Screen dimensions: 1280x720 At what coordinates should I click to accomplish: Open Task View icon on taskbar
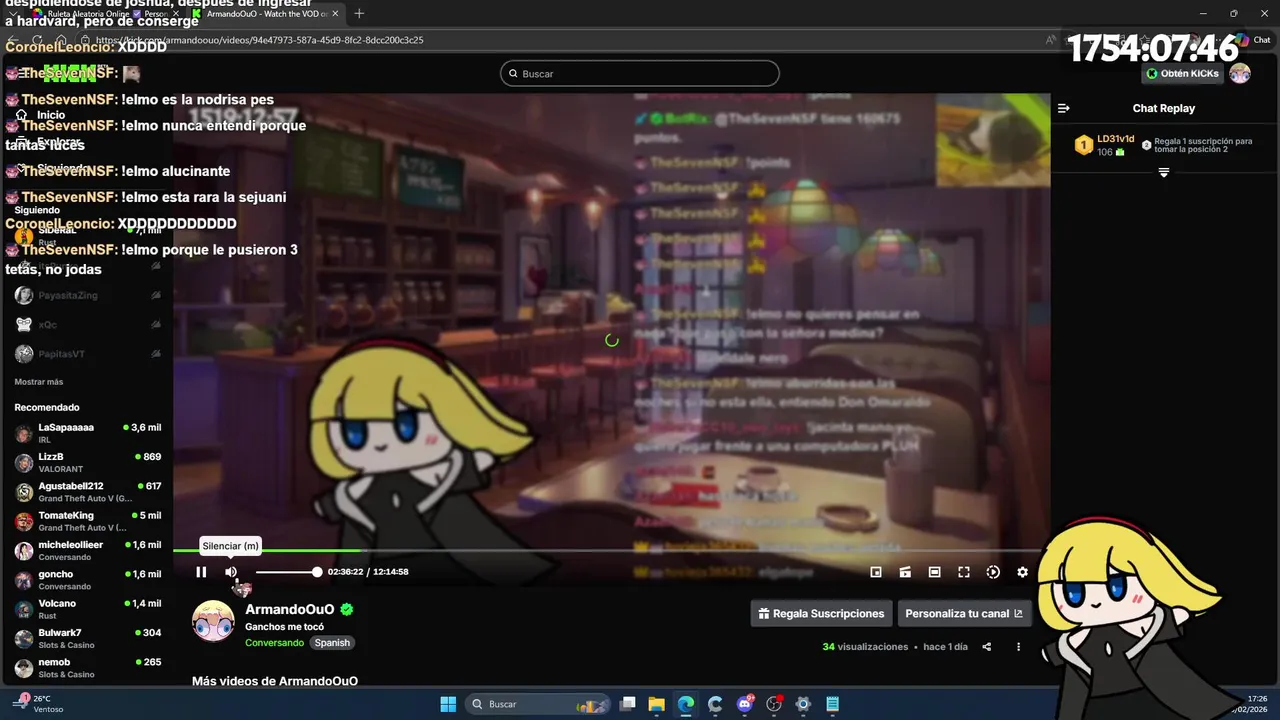pos(627,704)
